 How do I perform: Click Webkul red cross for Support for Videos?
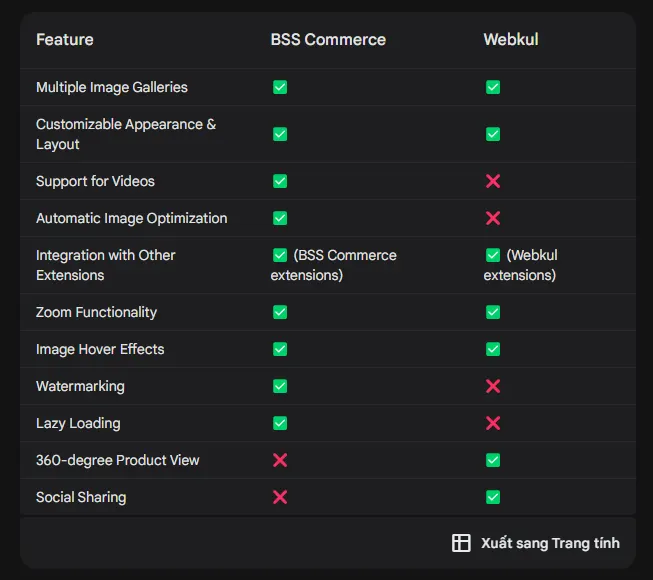click(x=493, y=181)
